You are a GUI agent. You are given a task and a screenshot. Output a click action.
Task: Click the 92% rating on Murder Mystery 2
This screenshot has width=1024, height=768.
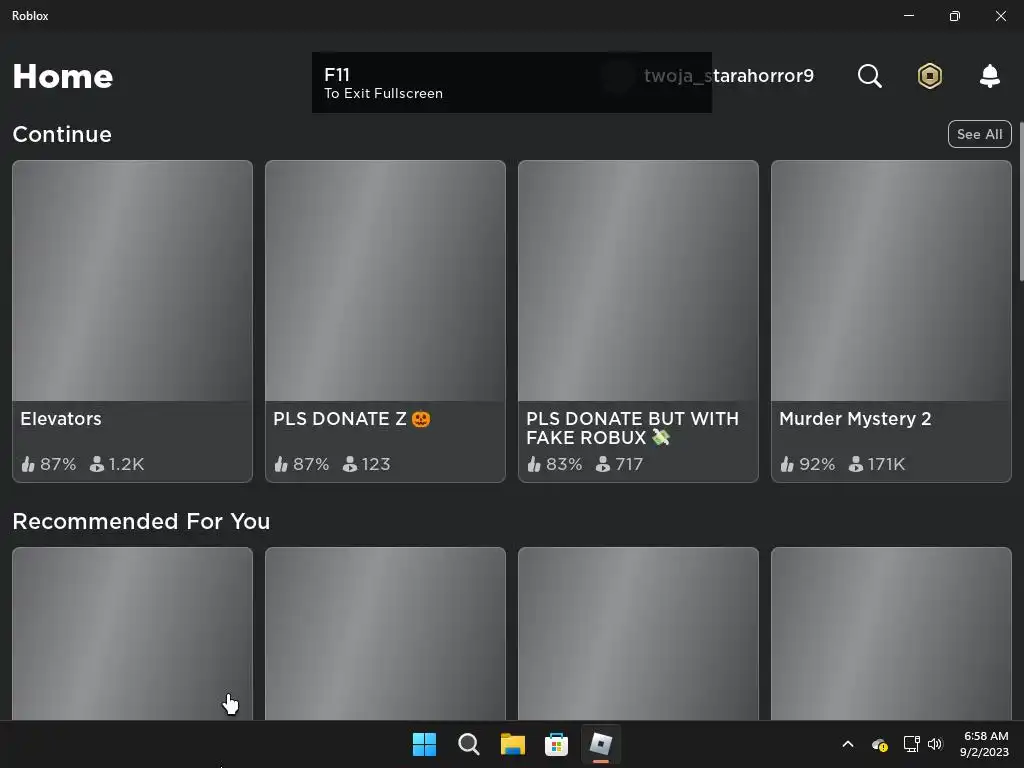coord(817,464)
